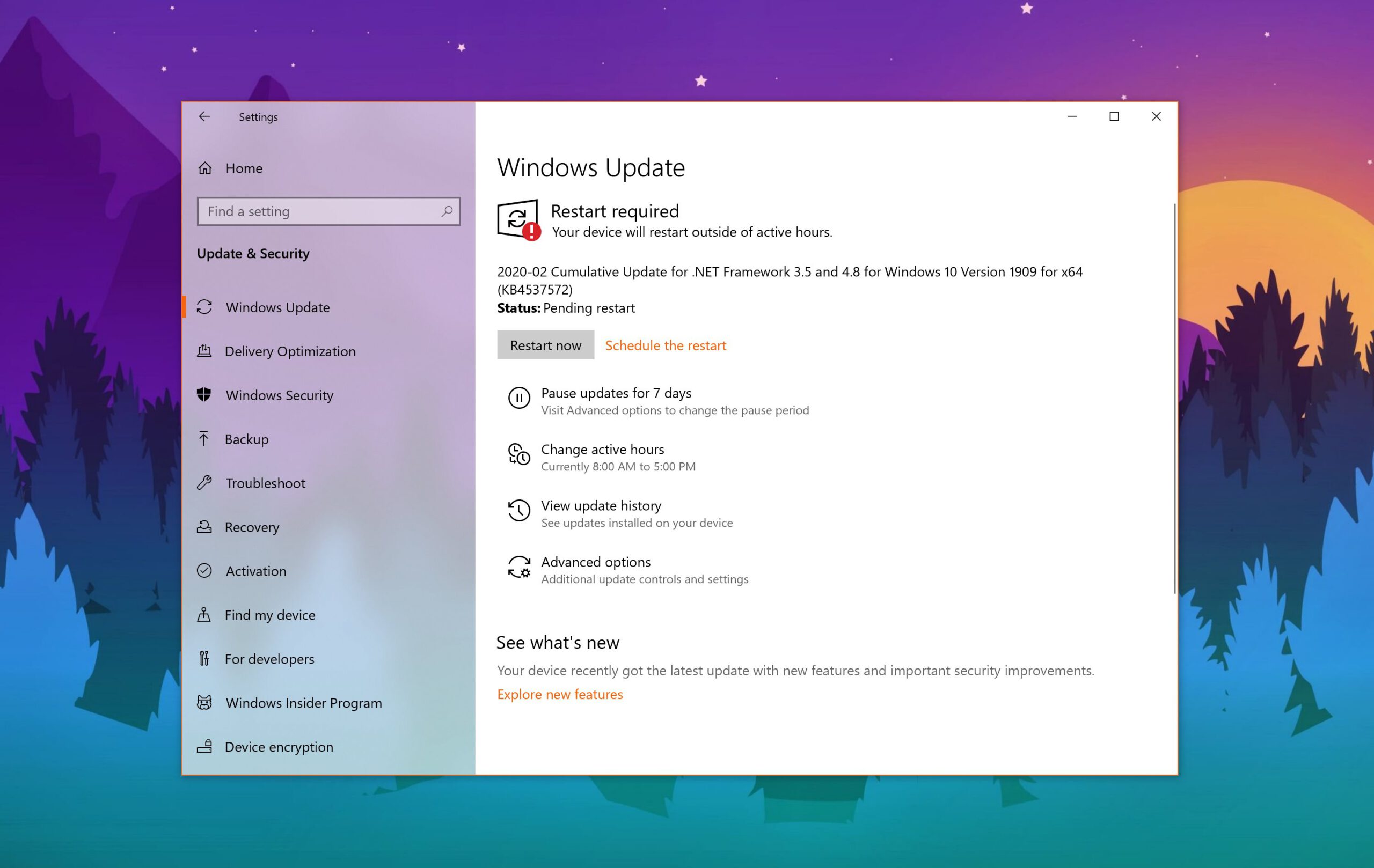Open Change active hours
The width and height of the screenshot is (1374, 868).
coord(603,450)
